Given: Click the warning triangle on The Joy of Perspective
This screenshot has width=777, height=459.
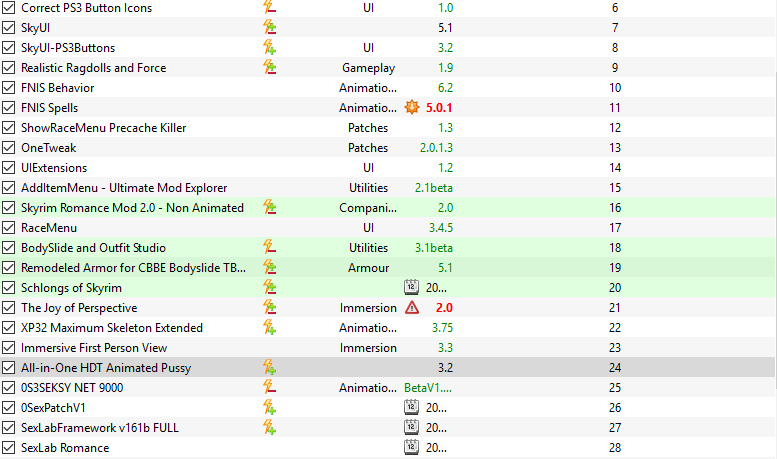Looking at the screenshot, I should tap(412, 308).
